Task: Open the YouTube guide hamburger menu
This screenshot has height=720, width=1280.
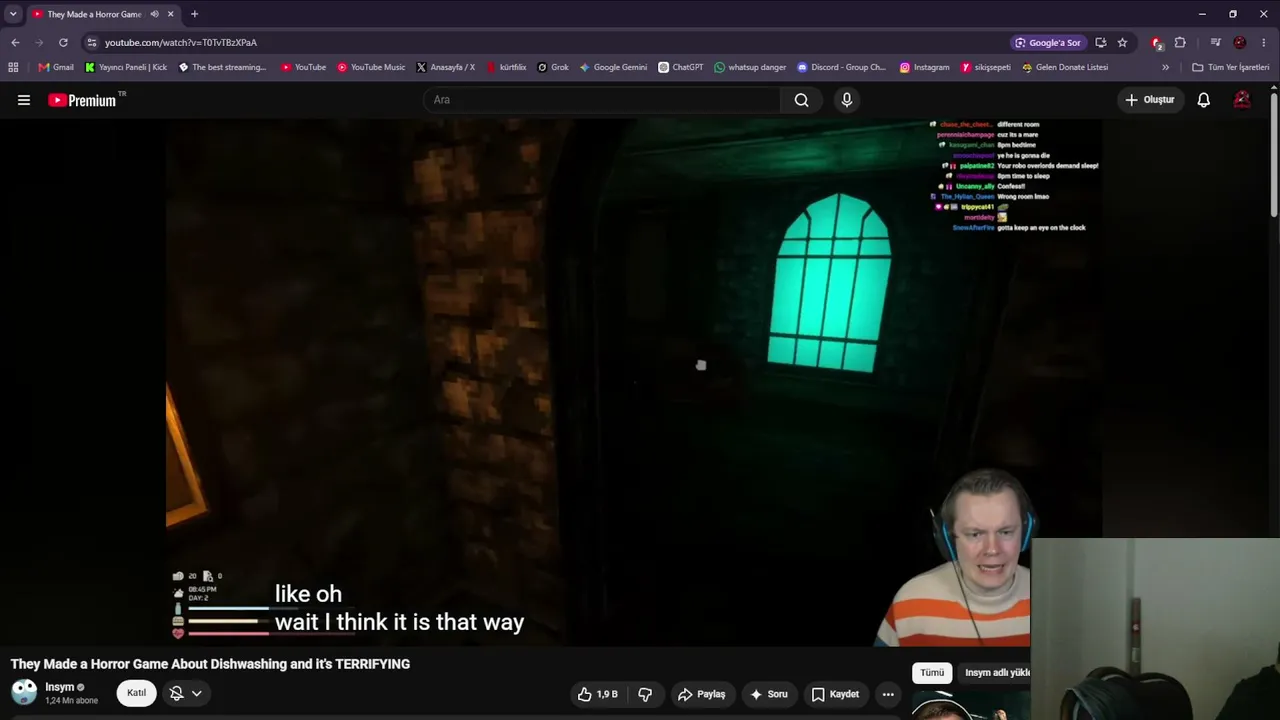Action: coord(24,100)
